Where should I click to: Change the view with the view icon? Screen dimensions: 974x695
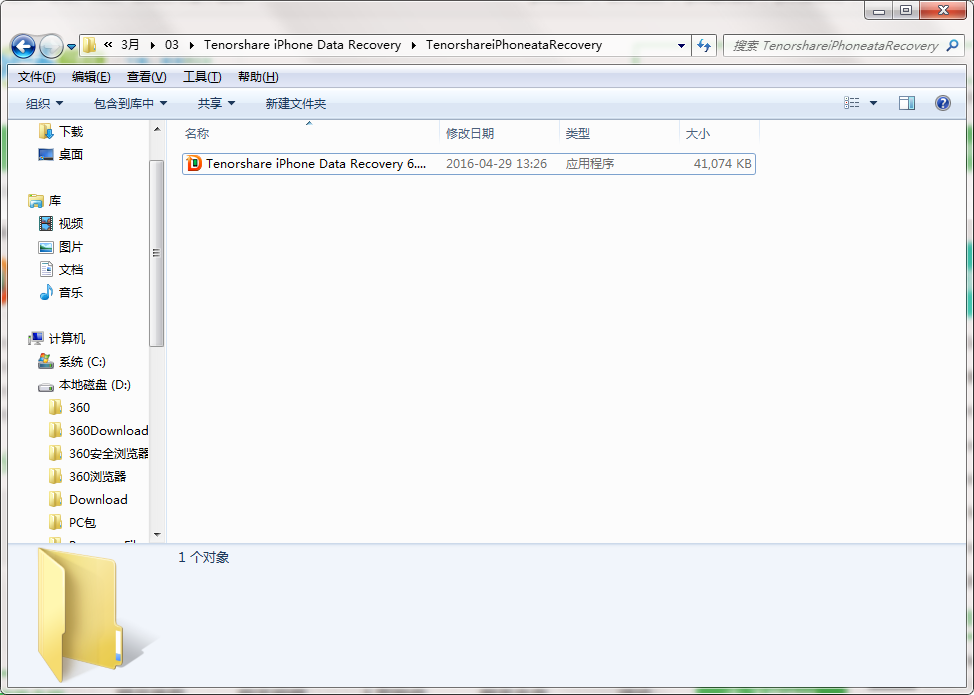click(x=852, y=103)
